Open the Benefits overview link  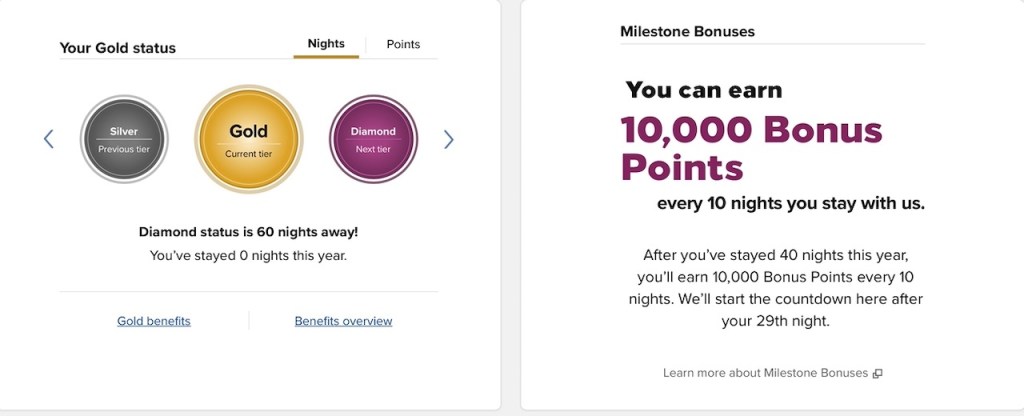343,321
